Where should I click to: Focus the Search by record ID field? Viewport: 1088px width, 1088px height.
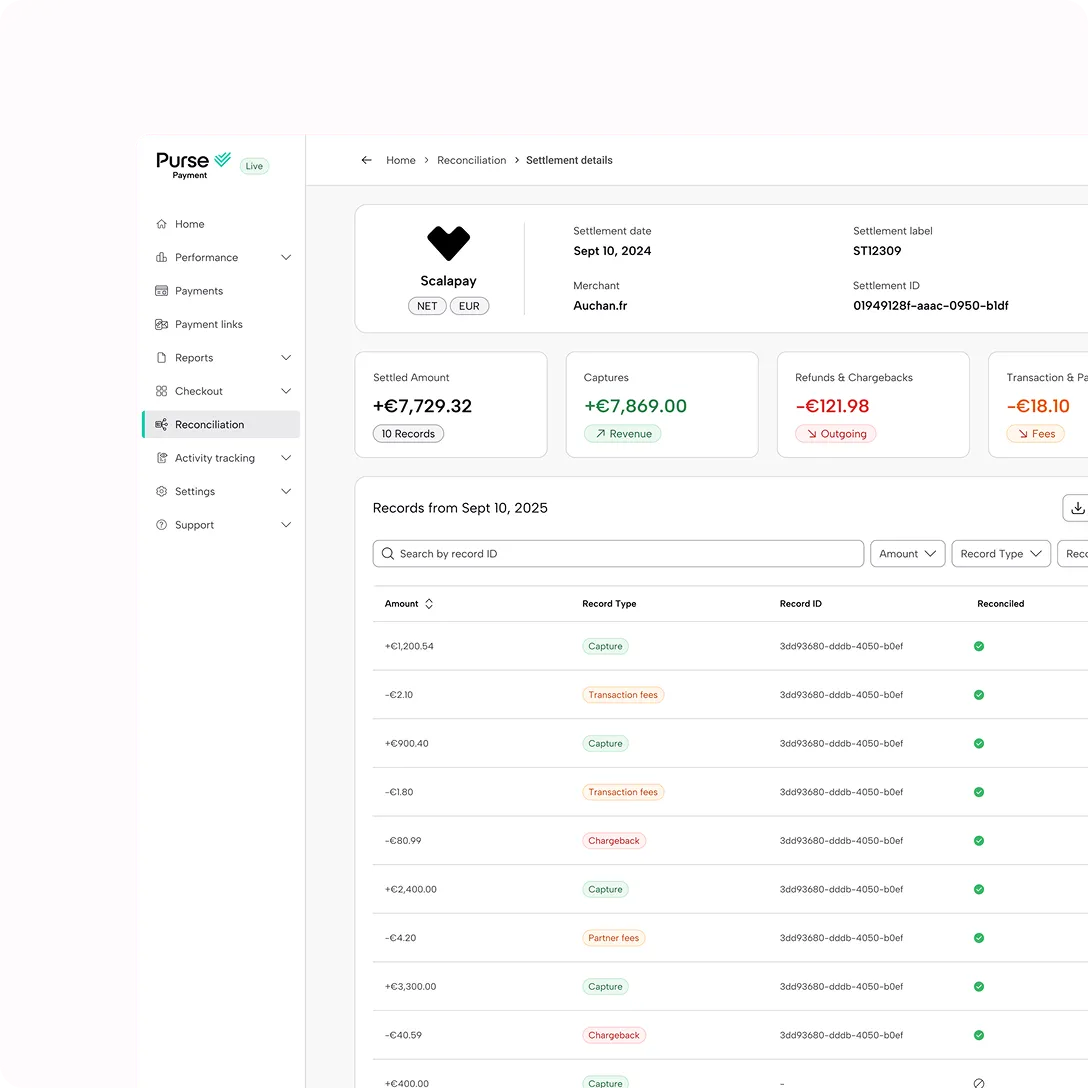click(618, 554)
